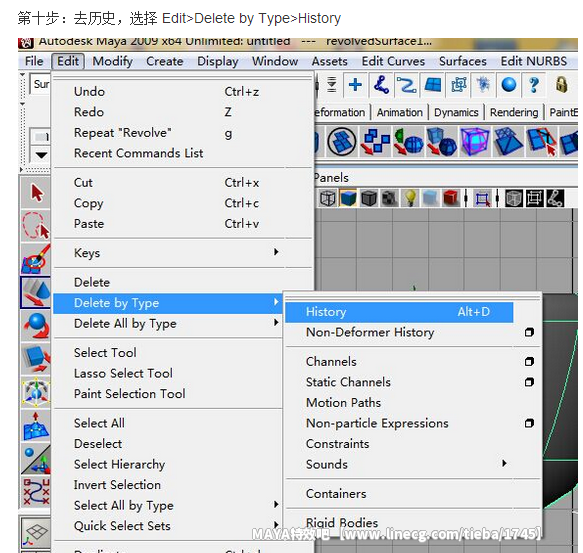Select the Lasso tool in toolbox

click(x=36, y=225)
